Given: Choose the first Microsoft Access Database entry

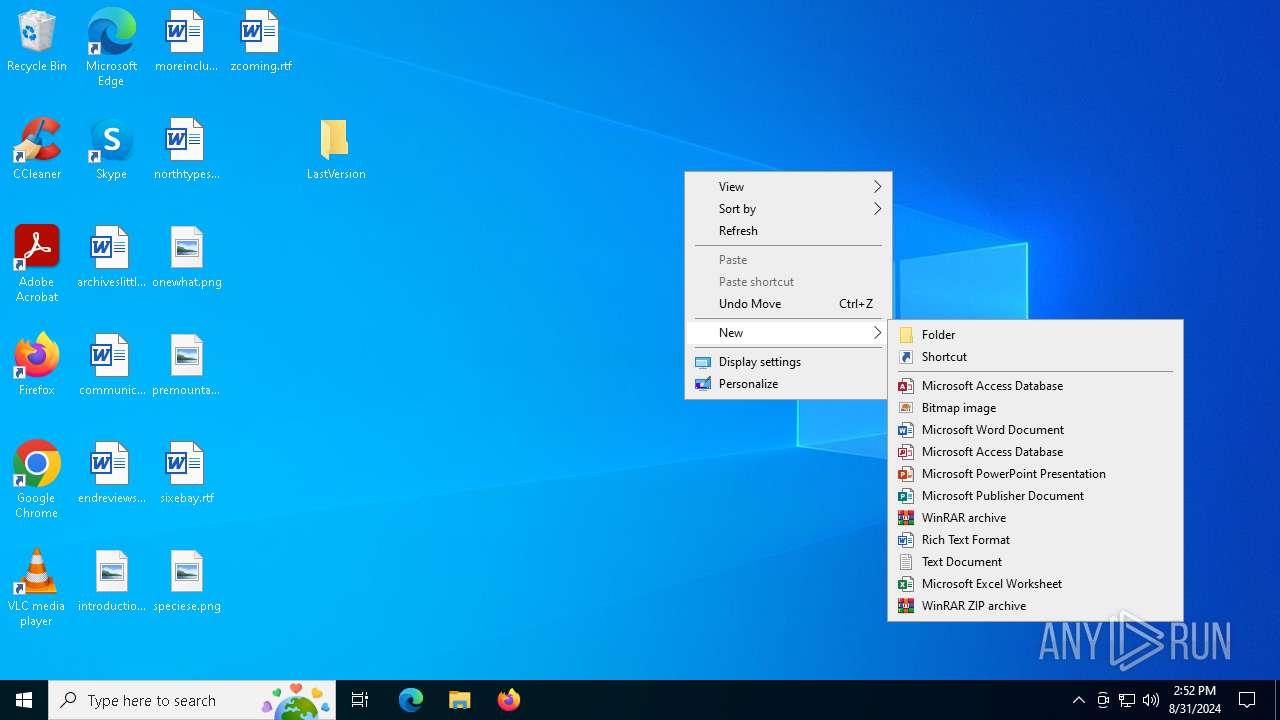Looking at the screenshot, I should click(x=1035, y=386).
